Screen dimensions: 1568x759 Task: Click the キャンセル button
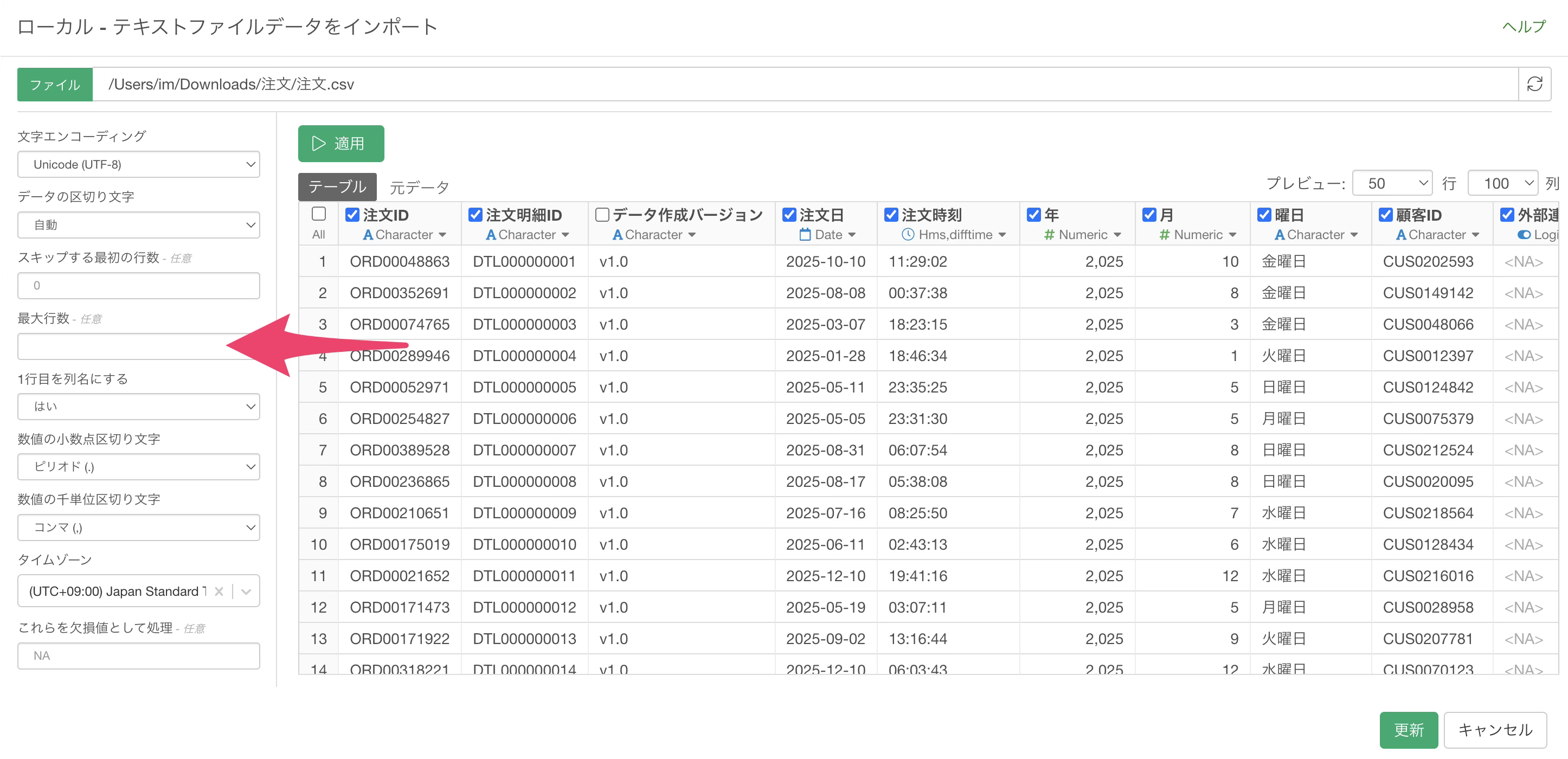pos(1494,730)
